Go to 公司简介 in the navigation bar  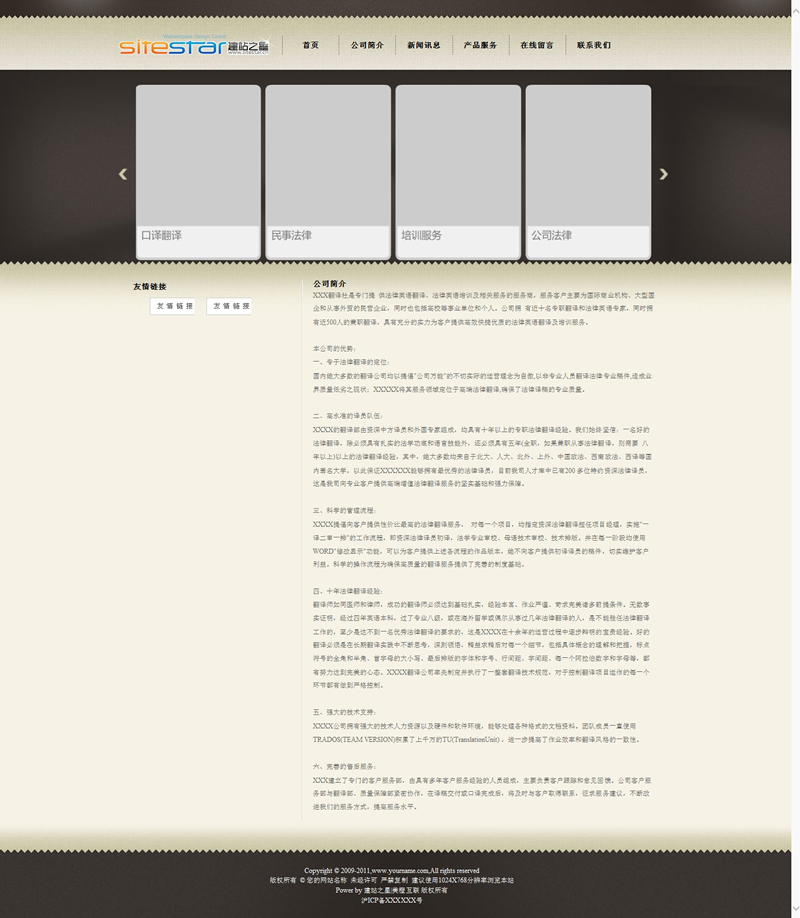[x=367, y=45]
